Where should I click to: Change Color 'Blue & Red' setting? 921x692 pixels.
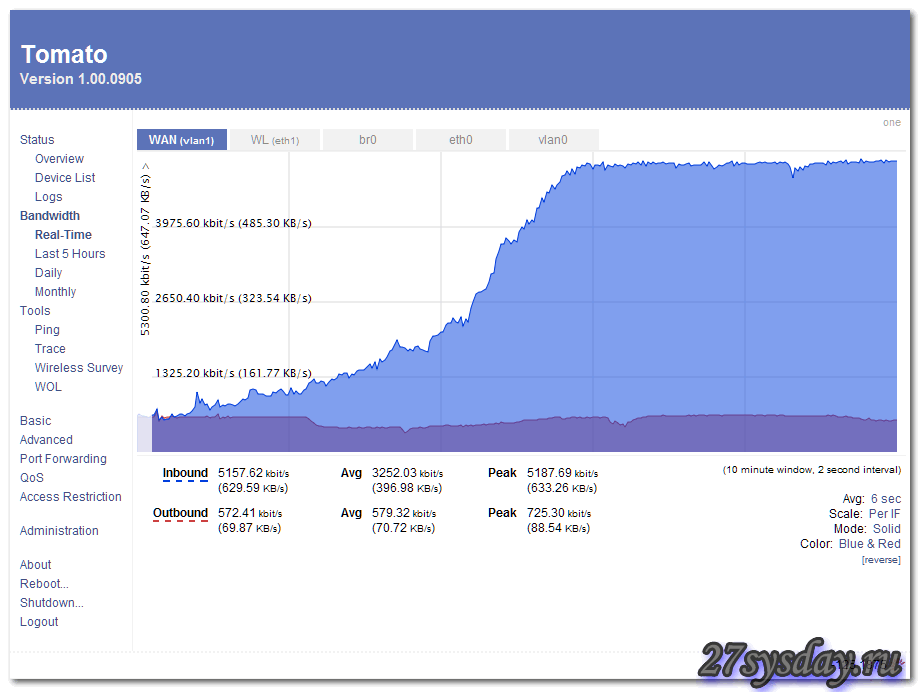tap(870, 544)
